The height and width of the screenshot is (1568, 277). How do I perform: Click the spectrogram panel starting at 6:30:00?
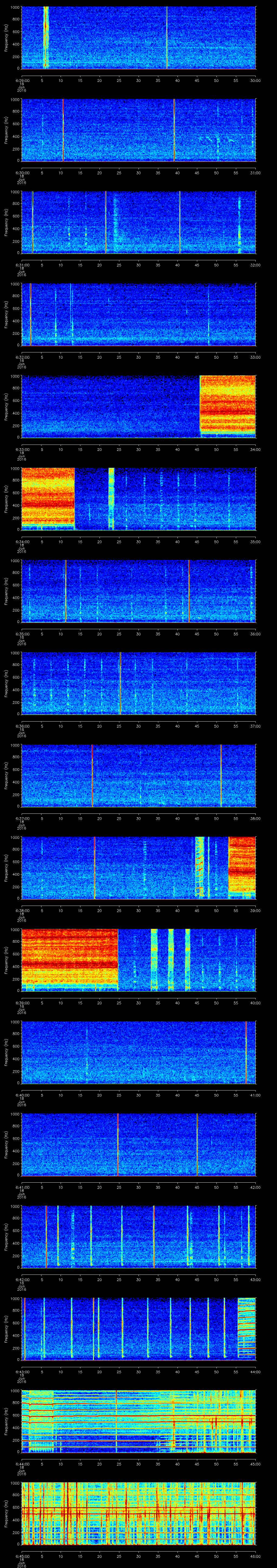[139, 130]
